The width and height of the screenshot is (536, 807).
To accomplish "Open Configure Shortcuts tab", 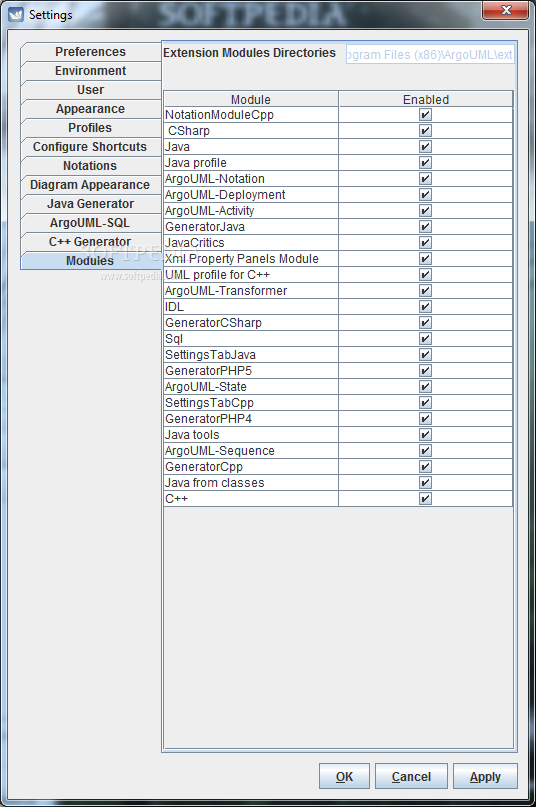I will click(x=91, y=147).
